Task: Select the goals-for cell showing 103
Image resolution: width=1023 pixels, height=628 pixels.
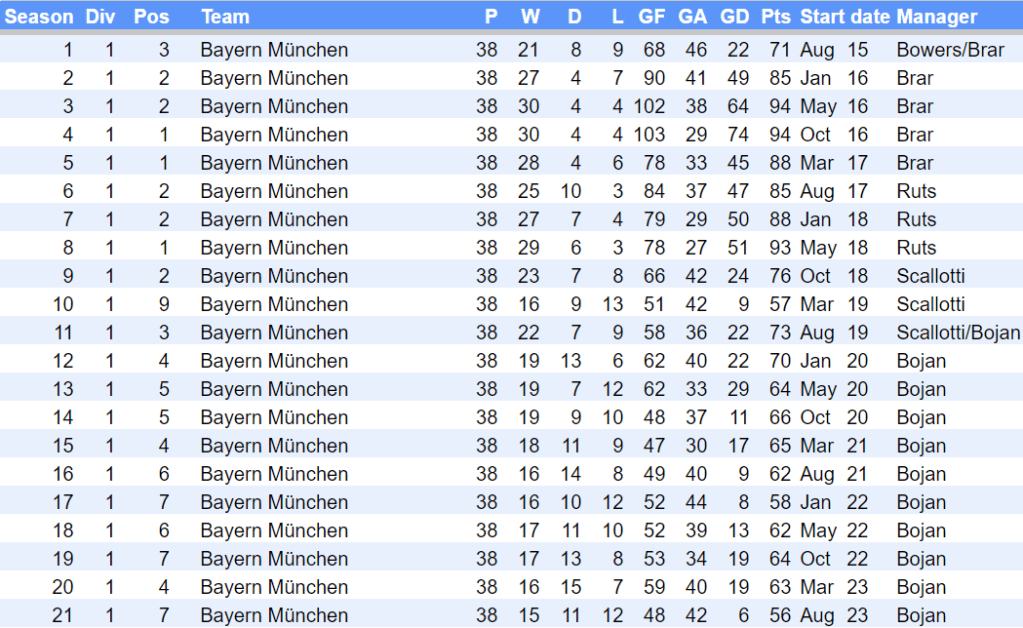Action: coord(649,135)
